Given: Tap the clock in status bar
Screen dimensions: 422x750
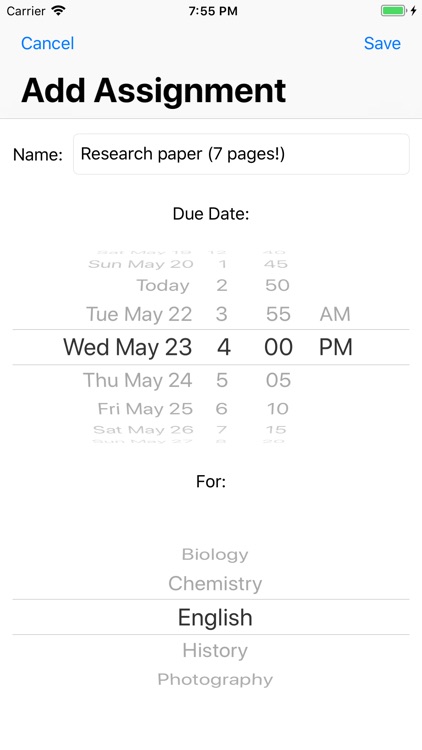Looking at the screenshot, I should click(213, 11).
